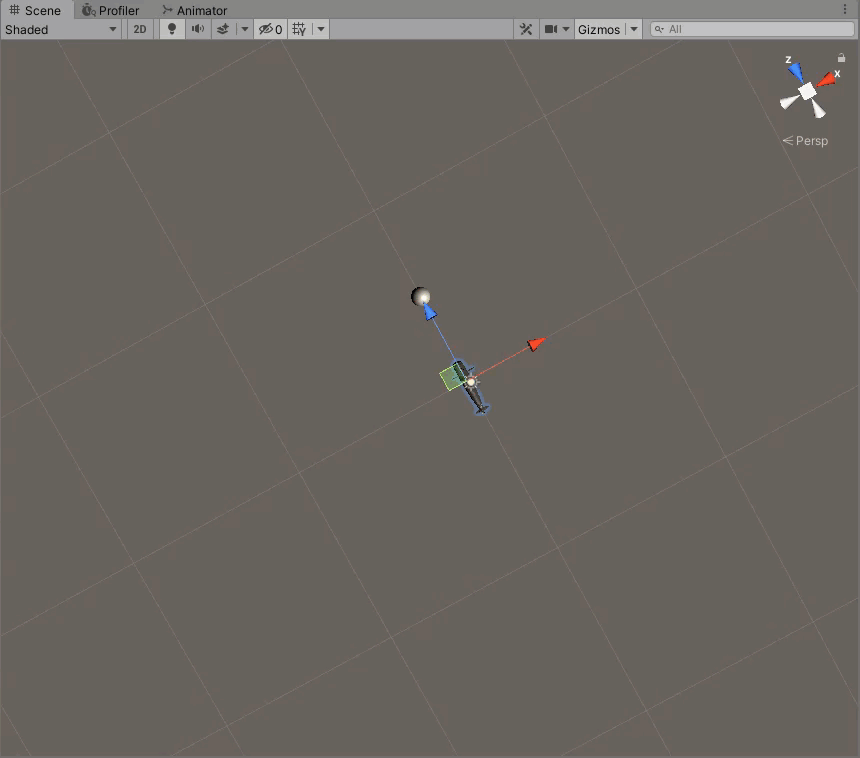The width and height of the screenshot is (860, 758).
Task: Toggle scene effects (skybox, fog) icon
Action: tap(223, 30)
